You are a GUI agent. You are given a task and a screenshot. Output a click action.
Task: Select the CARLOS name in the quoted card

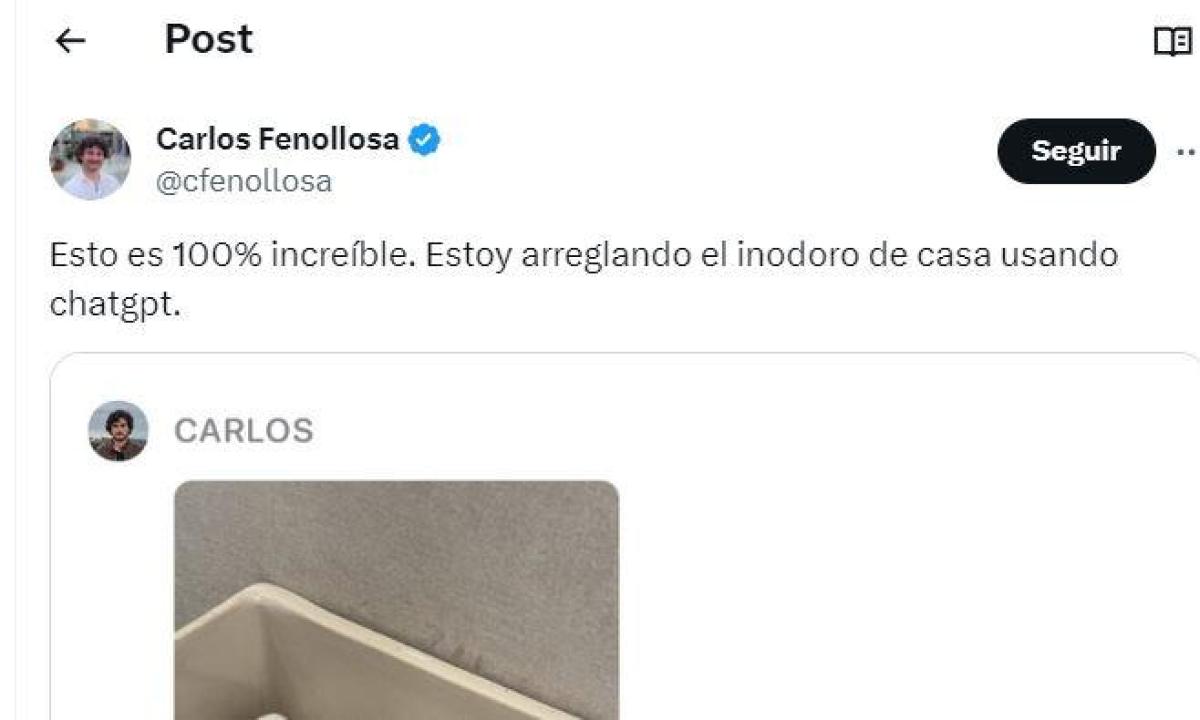243,431
